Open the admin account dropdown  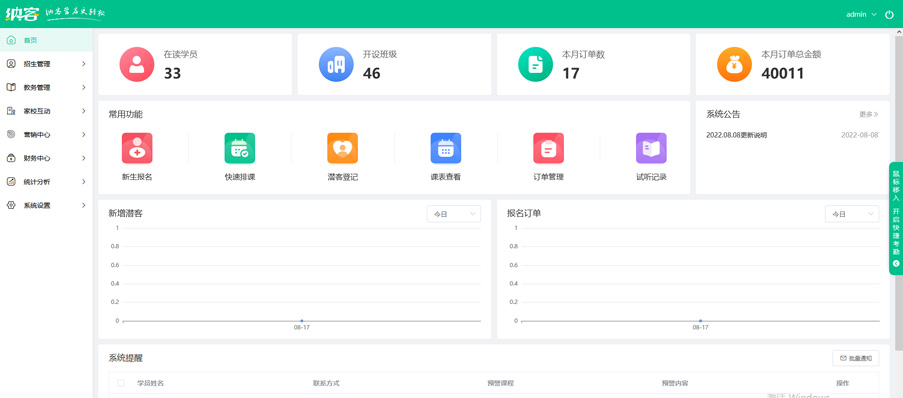coord(861,14)
